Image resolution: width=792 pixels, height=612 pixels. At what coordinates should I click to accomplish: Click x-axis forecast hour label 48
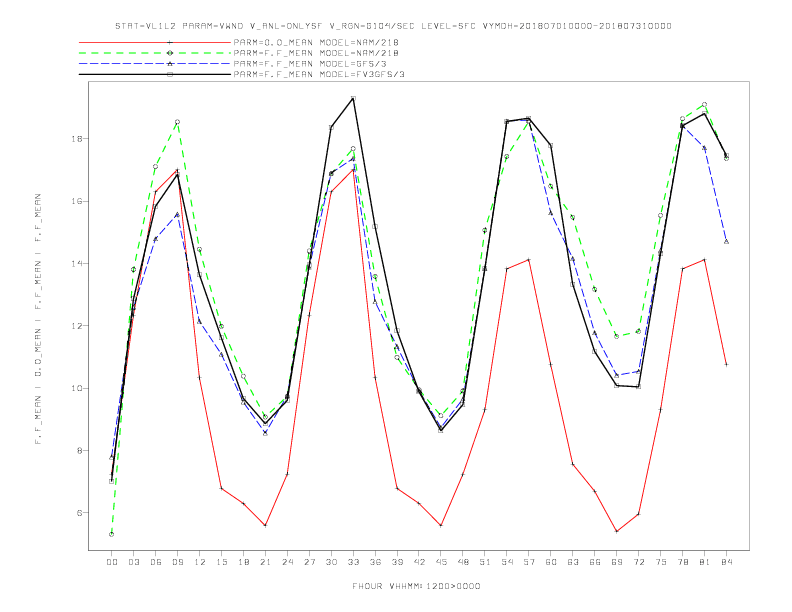pos(463,562)
